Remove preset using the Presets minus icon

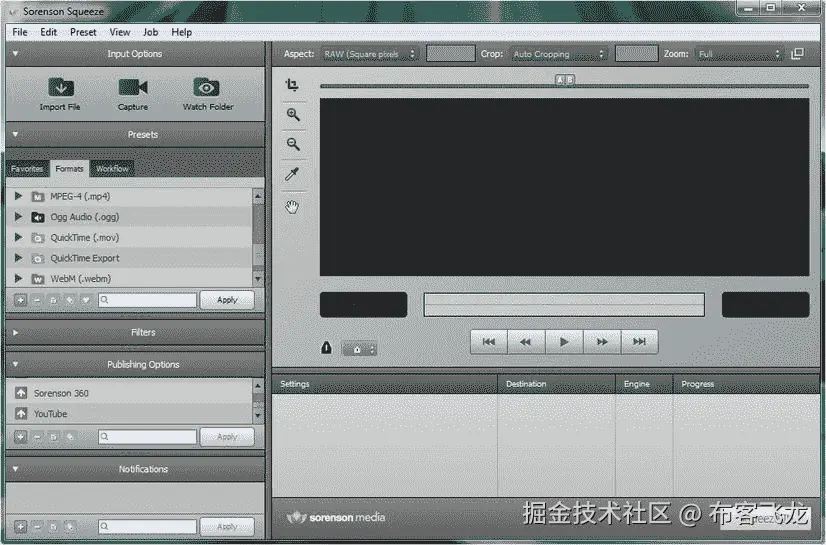(x=37, y=300)
